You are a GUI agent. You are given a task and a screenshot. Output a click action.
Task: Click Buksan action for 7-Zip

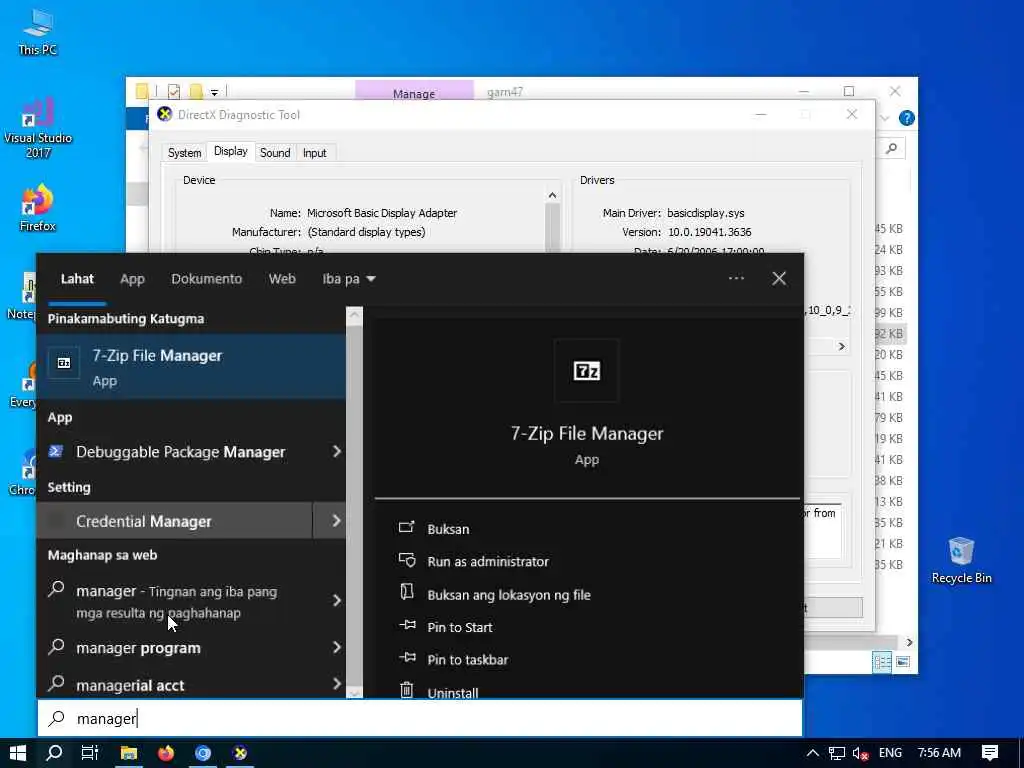(x=448, y=529)
